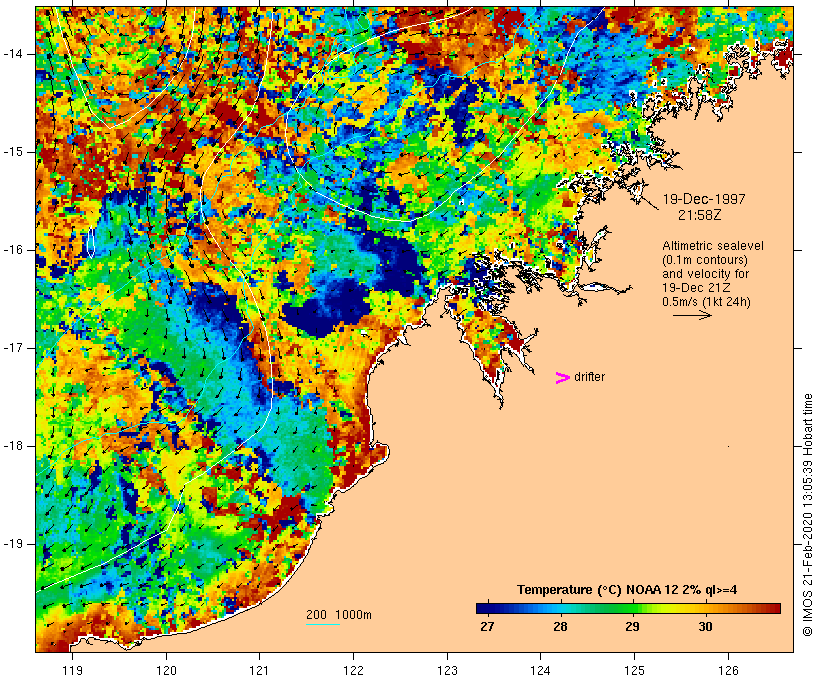Click the 'Altimetric sealevel' legend line
820x680 pixels.
tap(713, 246)
